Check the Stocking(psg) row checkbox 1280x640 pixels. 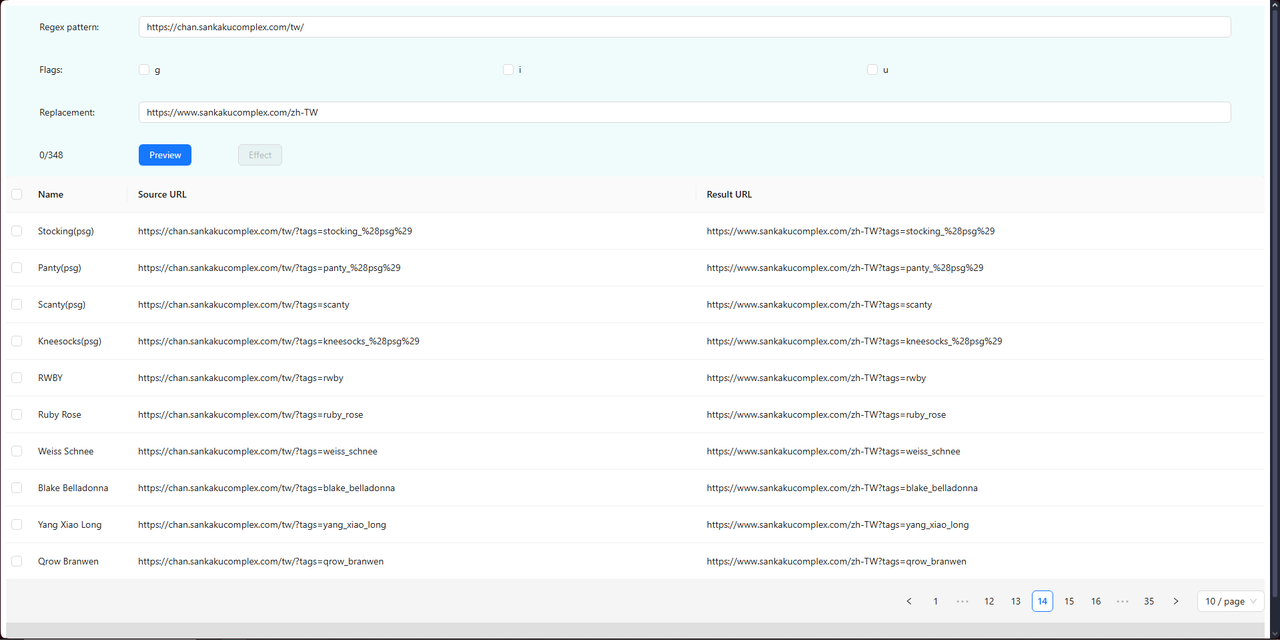click(x=16, y=231)
